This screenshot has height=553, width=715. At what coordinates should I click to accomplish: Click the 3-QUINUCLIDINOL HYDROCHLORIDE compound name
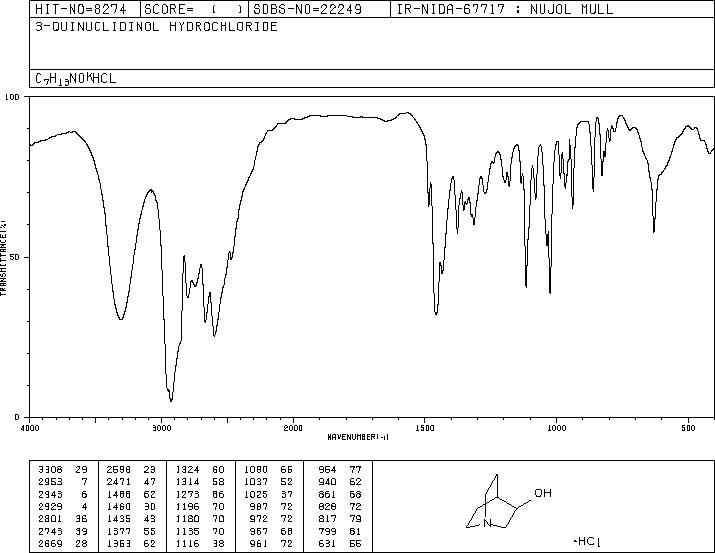coord(156,27)
